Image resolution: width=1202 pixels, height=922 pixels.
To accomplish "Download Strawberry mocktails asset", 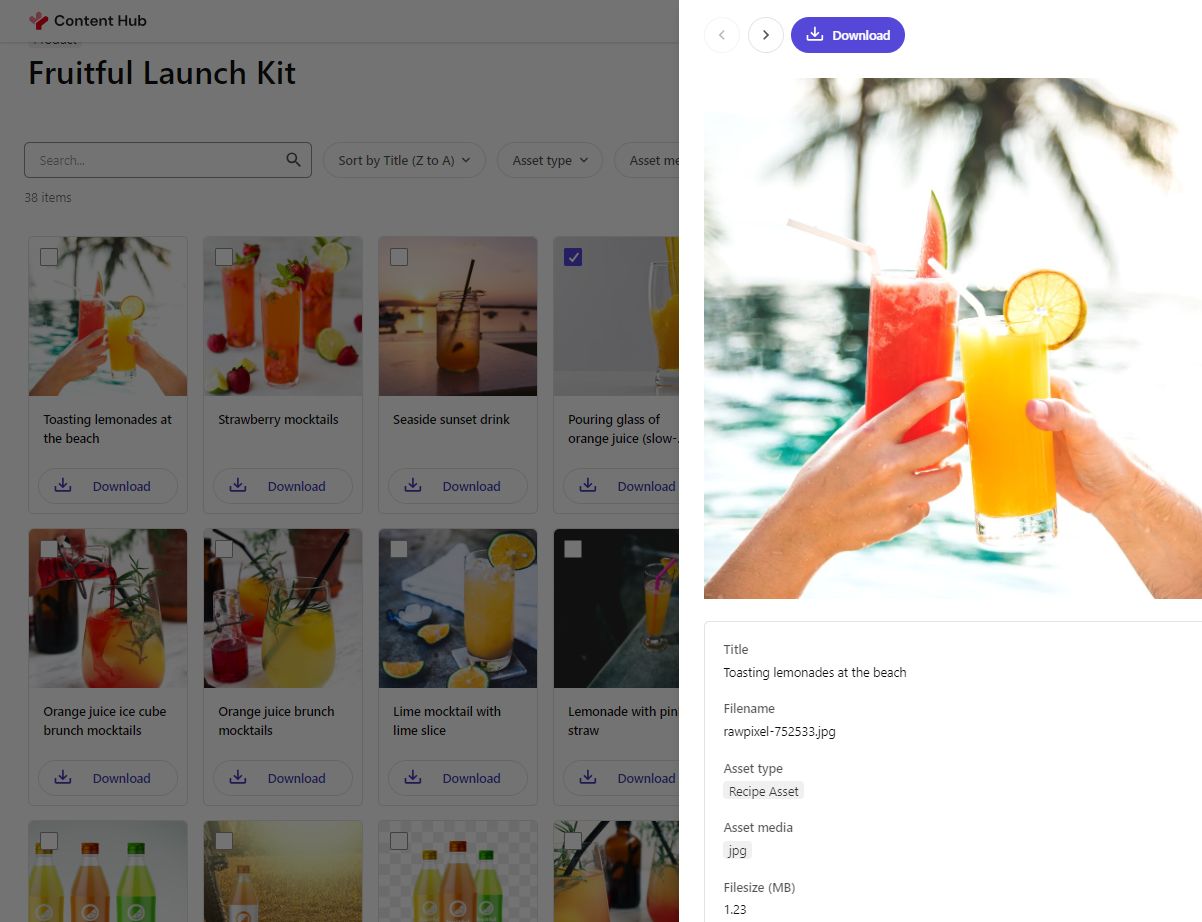I will pos(283,486).
